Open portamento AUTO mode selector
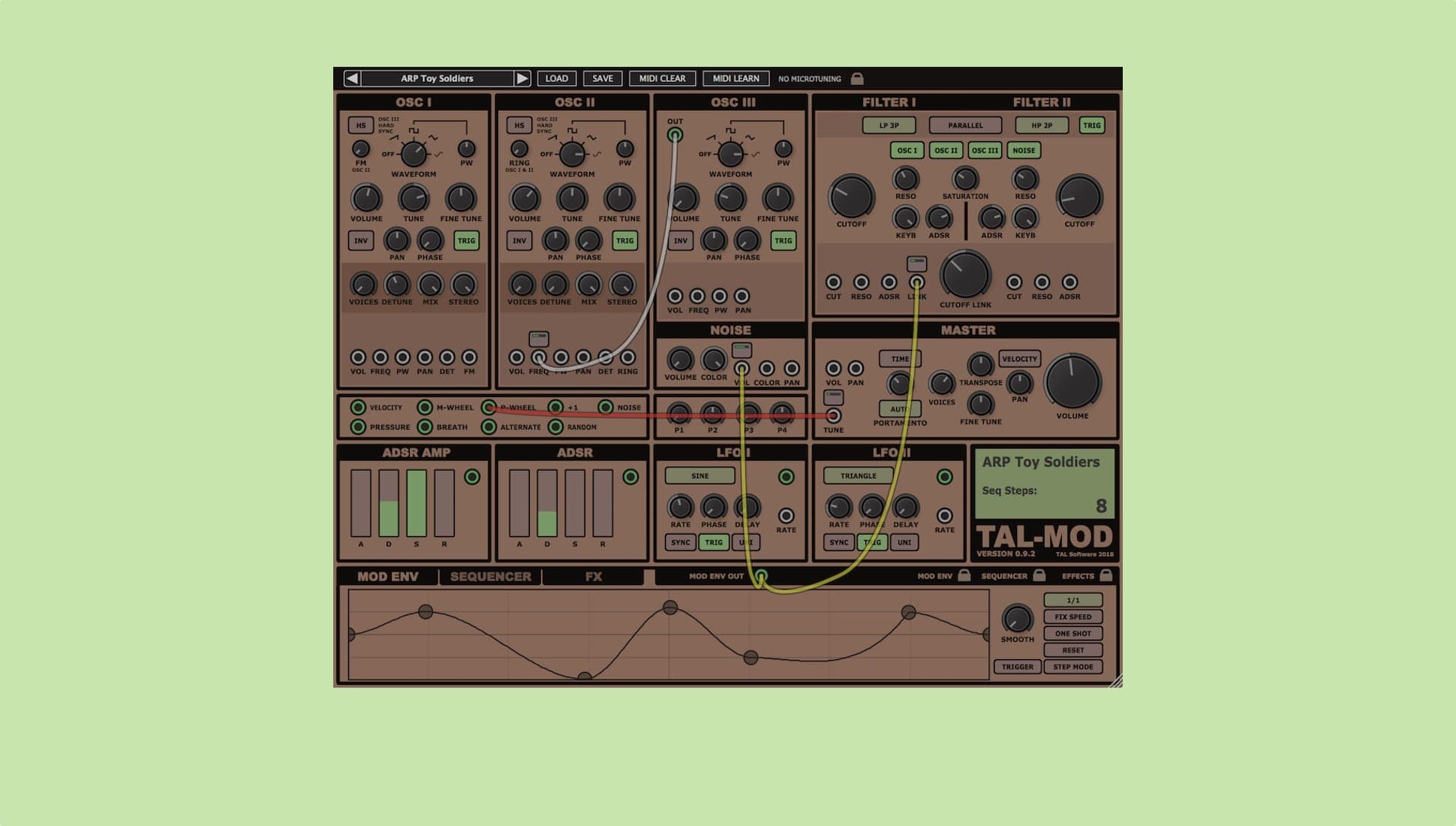1456x826 pixels. pyautogui.click(x=900, y=409)
